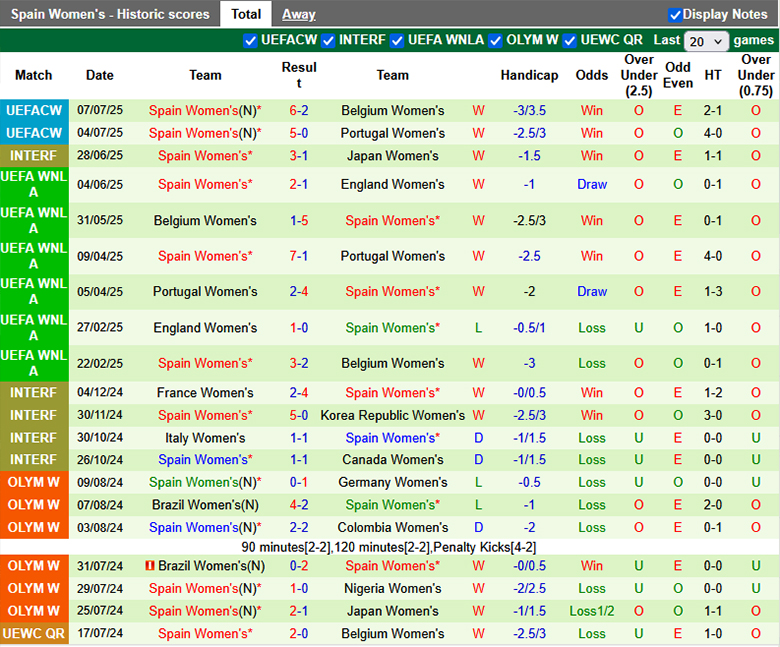
Task: Switch to the Total tab
Action: (x=246, y=14)
